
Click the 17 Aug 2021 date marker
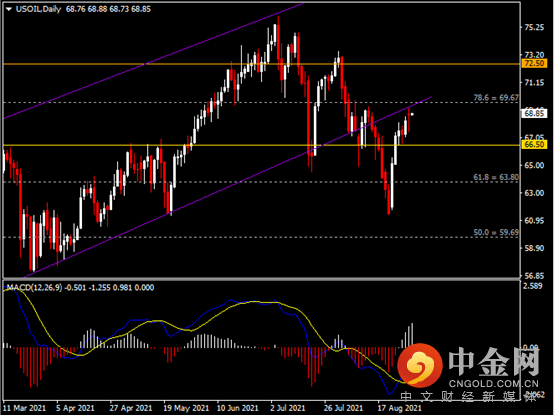pyautogui.click(x=400, y=408)
